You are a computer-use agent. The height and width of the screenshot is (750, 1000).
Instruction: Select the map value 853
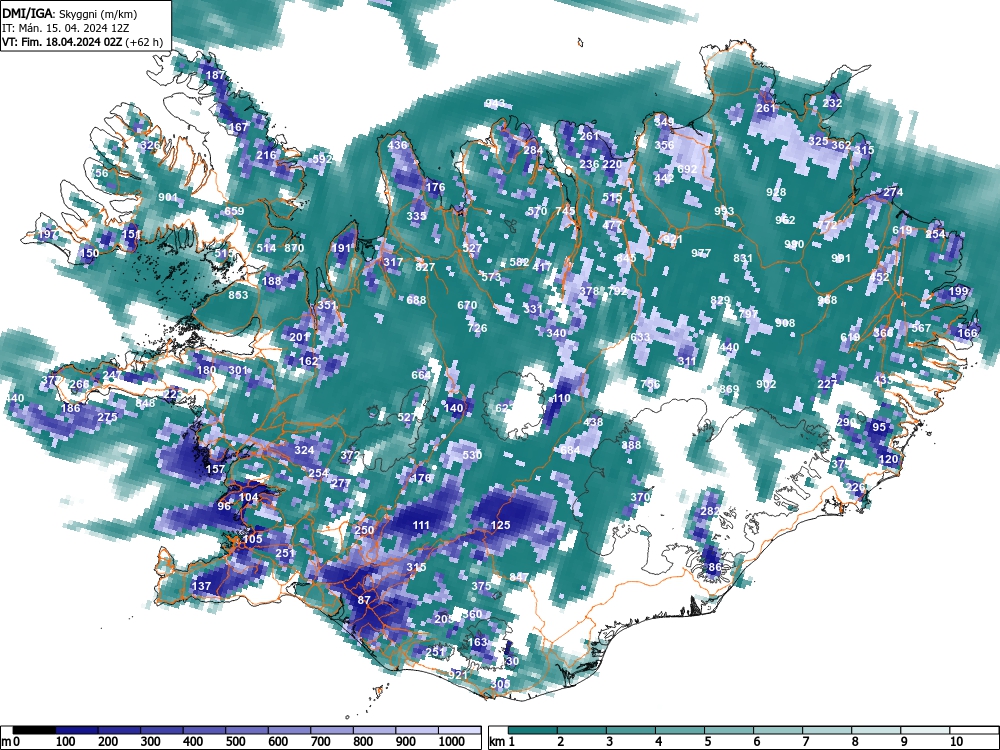click(239, 295)
